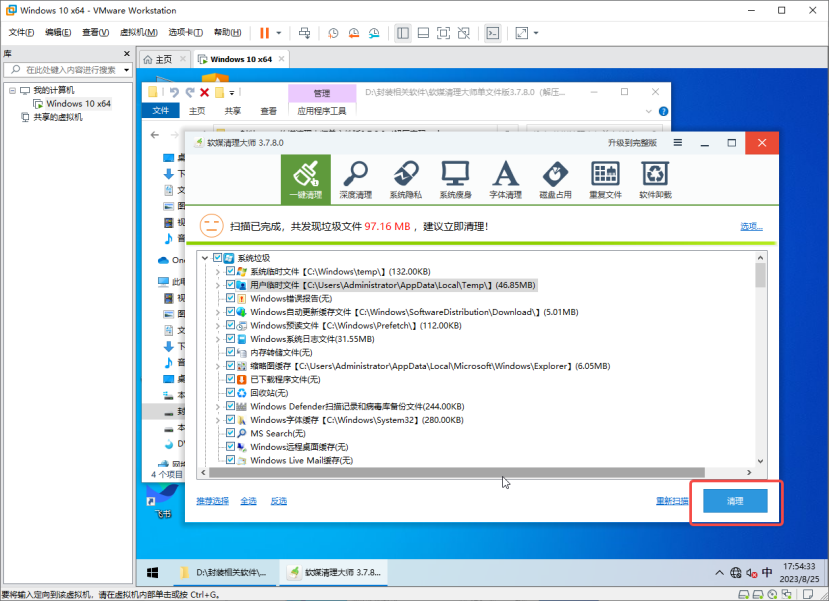
Task: Toggle the thumbnail bar view icon
Action: [x=423, y=33]
